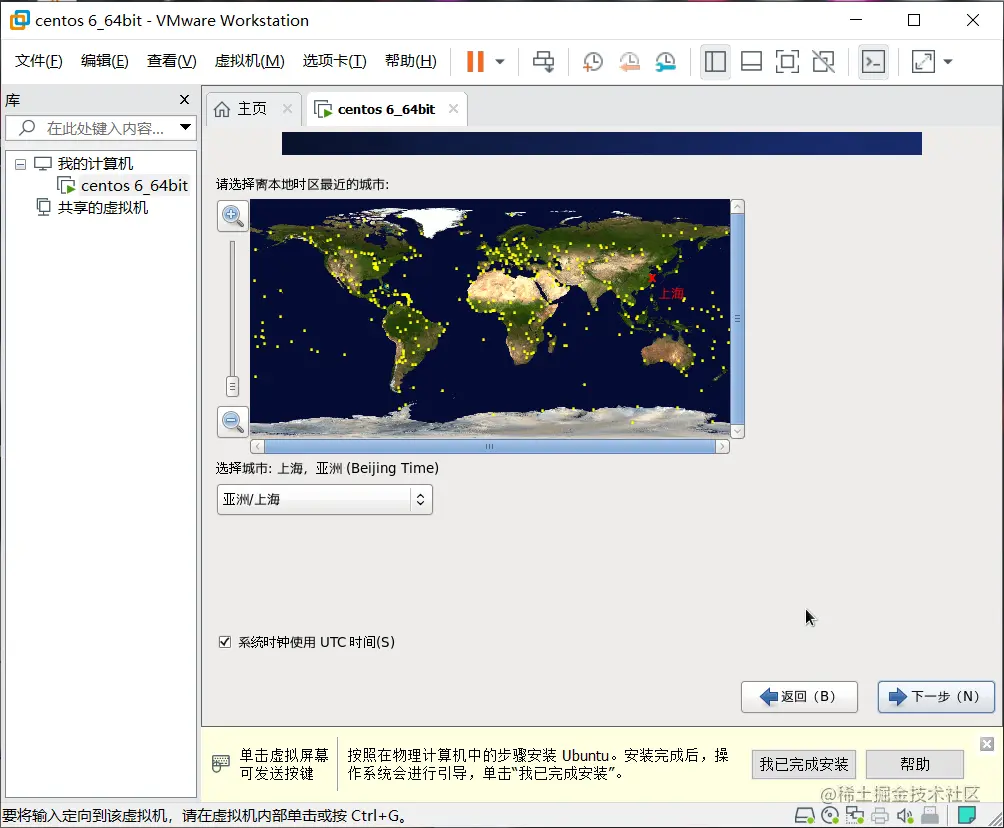The image size is (1004, 828).
Task: Collapse the 我的计算机 tree node
Action: click(x=20, y=165)
